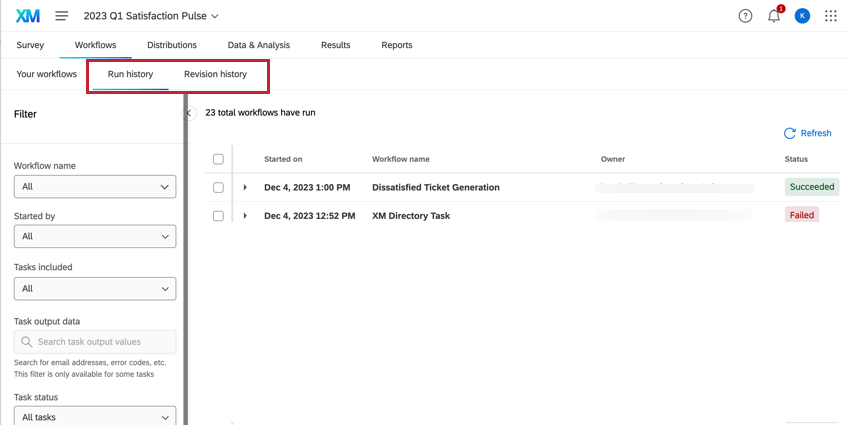Switch to the Revision history tab
Screen dimensions: 850x425
pyautogui.click(x=215, y=74)
